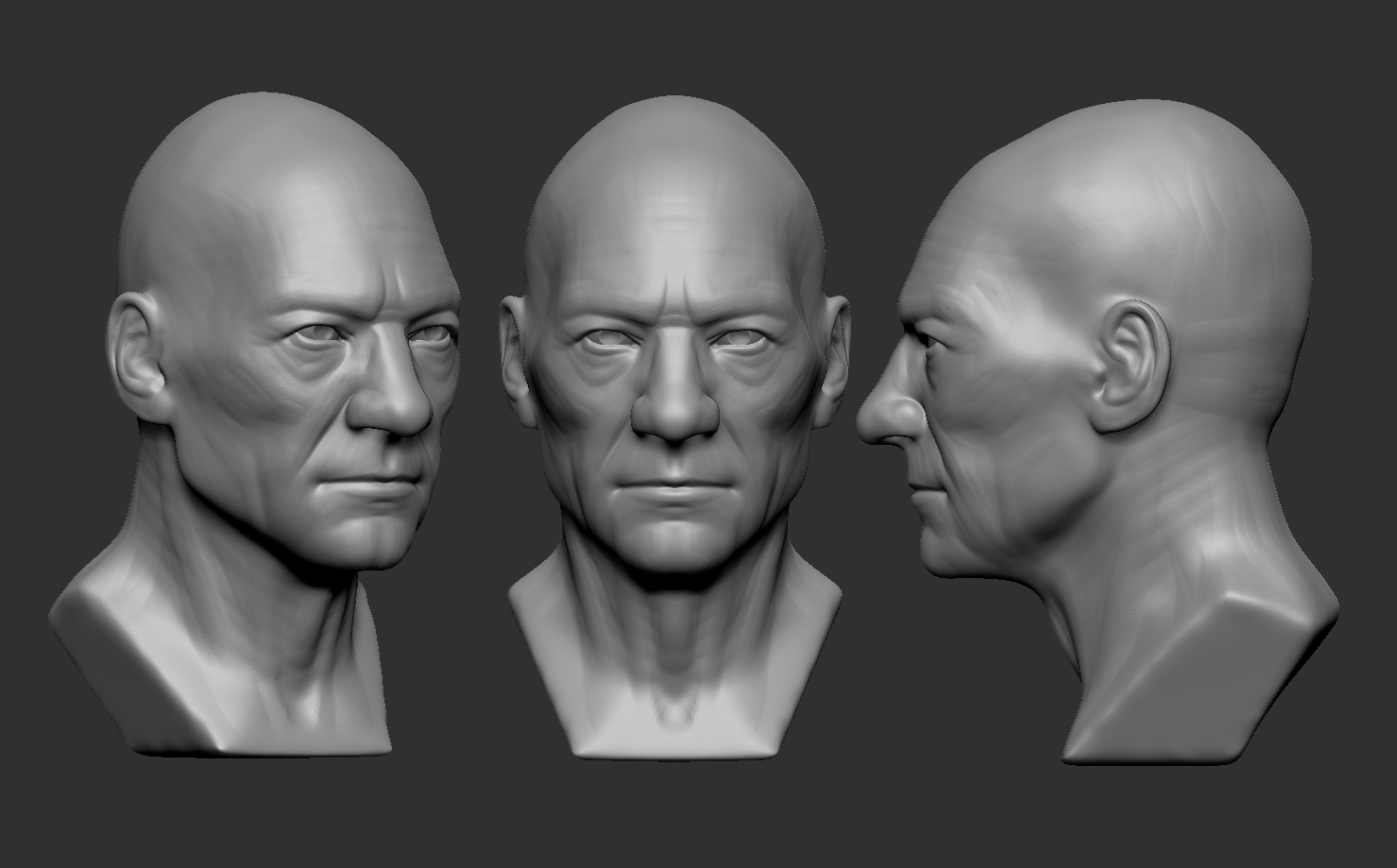
Task: Select the three-quarter view head sculpt
Action: pos(255,425)
